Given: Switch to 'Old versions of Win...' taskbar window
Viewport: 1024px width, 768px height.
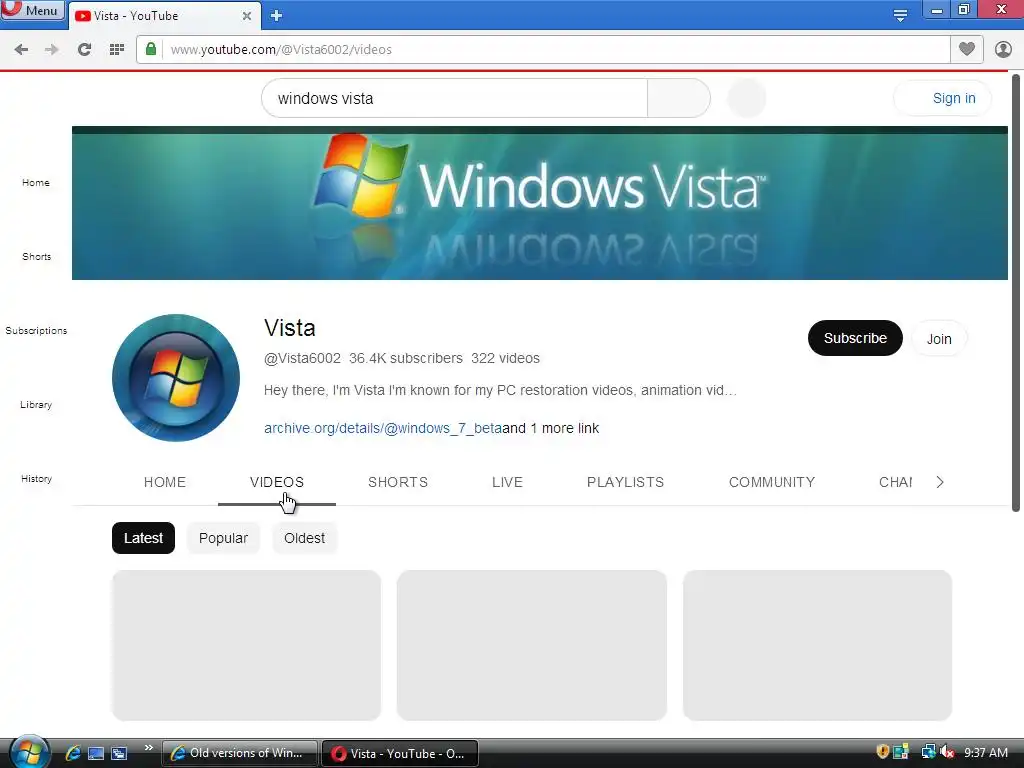Looking at the screenshot, I should point(240,753).
